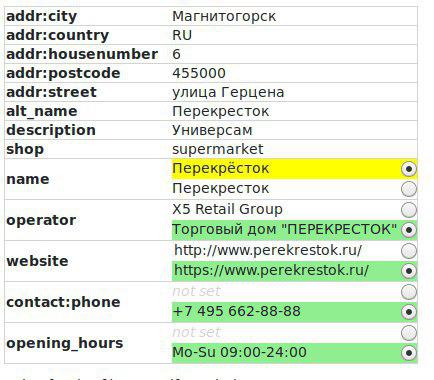Click the not set text in opening_hours row
Screen dimensions: 434x380
[x=196, y=332]
